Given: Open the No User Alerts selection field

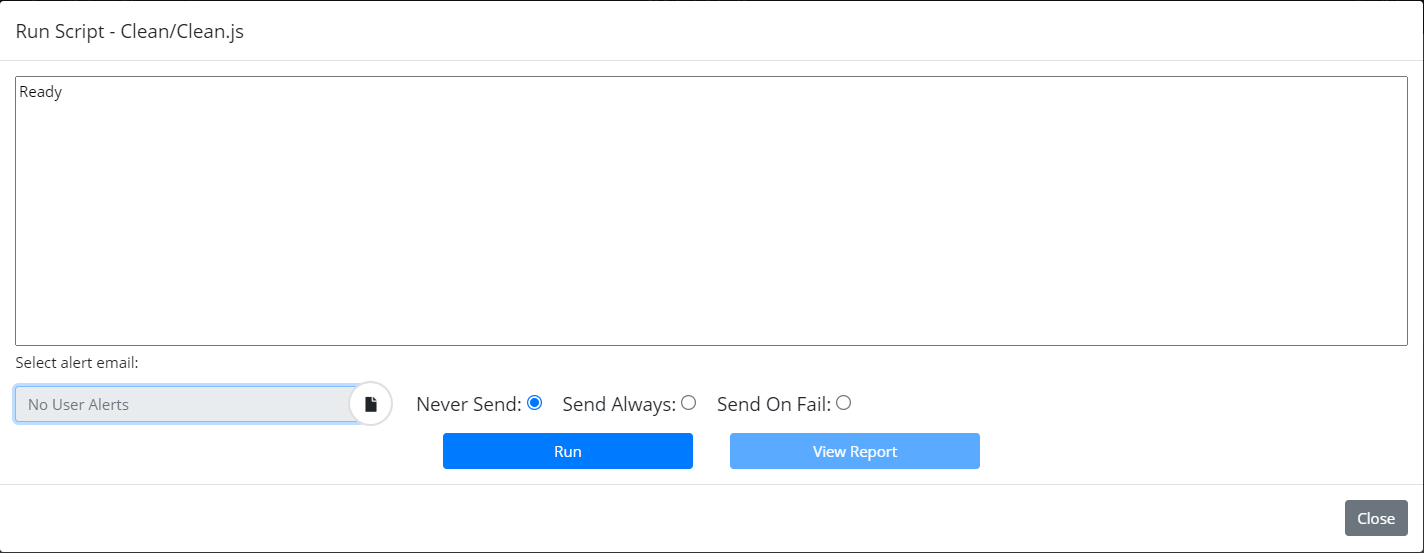Looking at the screenshot, I should (x=186, y=404).
